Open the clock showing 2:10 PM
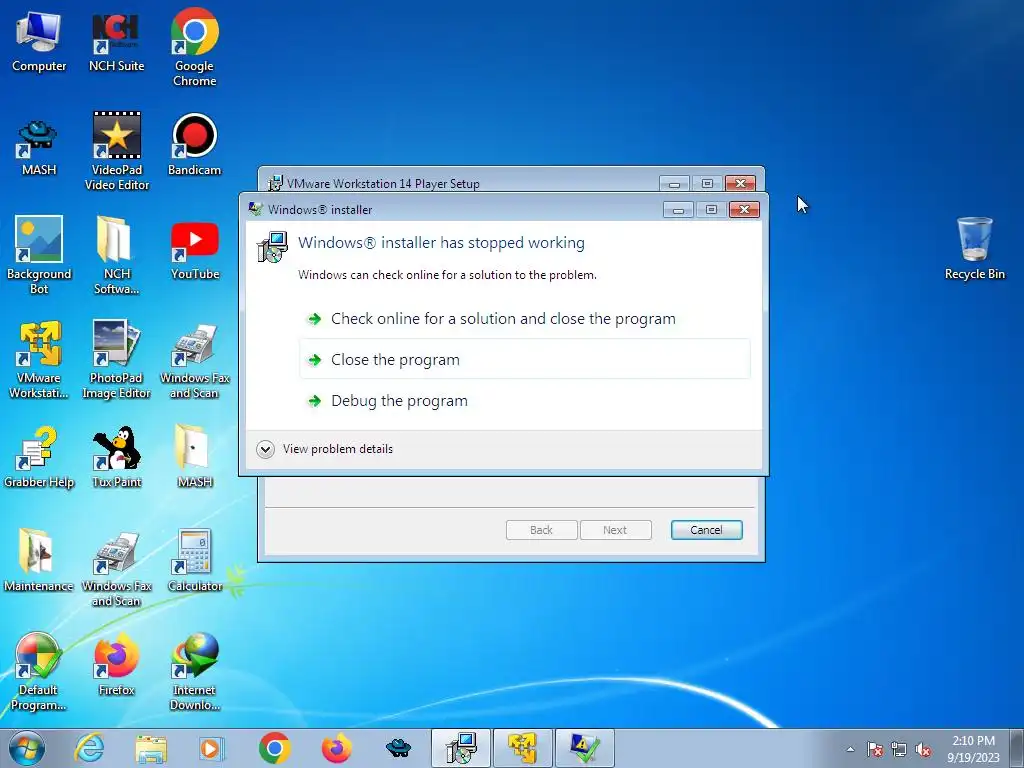Viewport: 1024px width, 768px height. (973, 749)
